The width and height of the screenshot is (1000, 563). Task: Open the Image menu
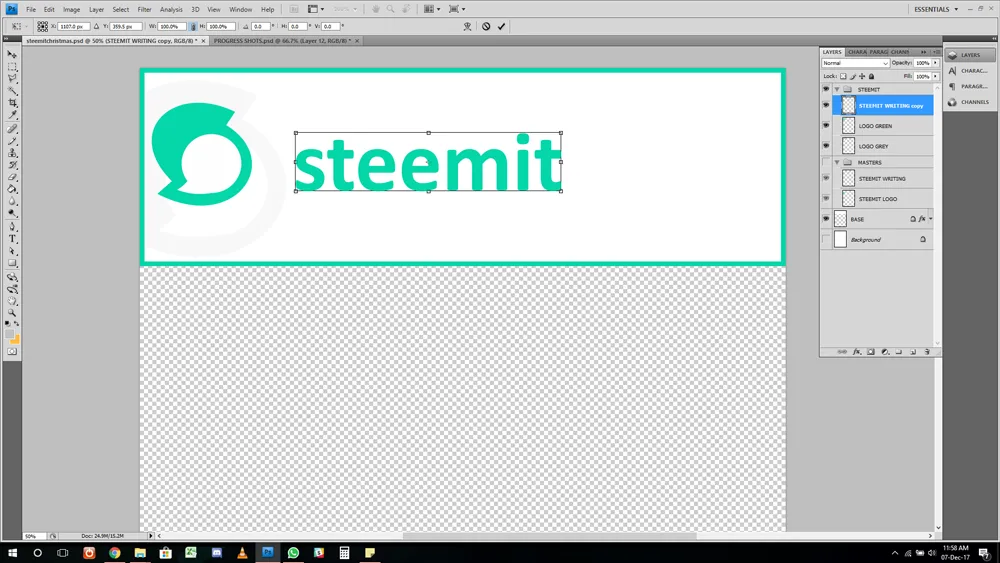pos(71,10)
